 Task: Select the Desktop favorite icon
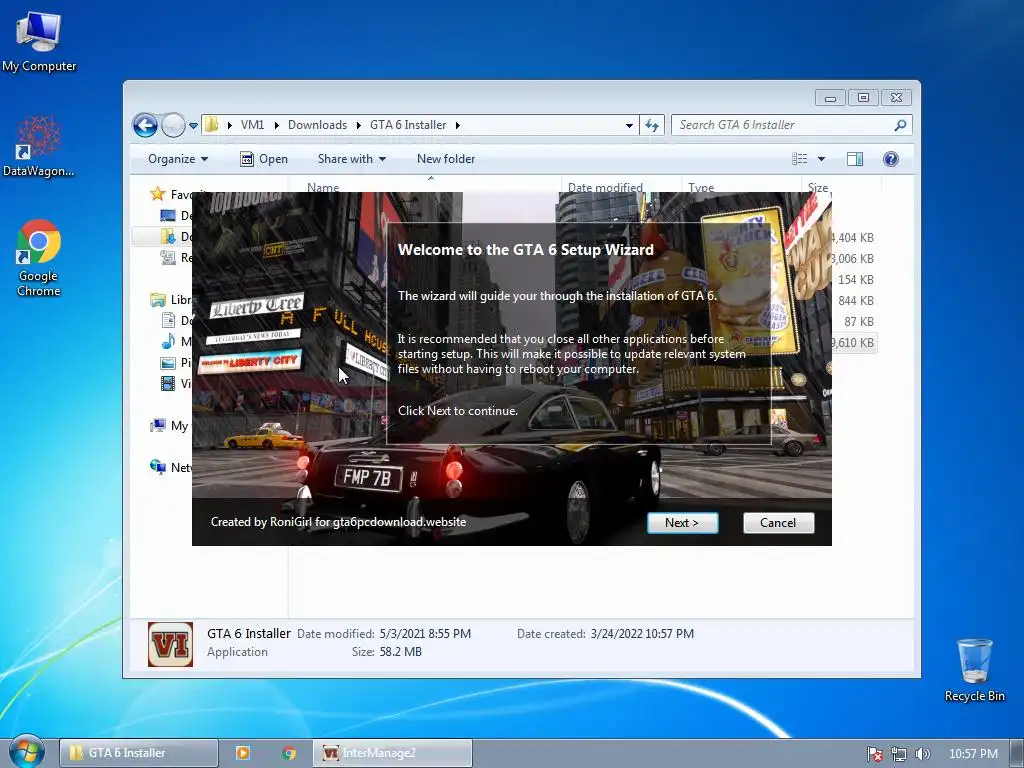(168, 216)
